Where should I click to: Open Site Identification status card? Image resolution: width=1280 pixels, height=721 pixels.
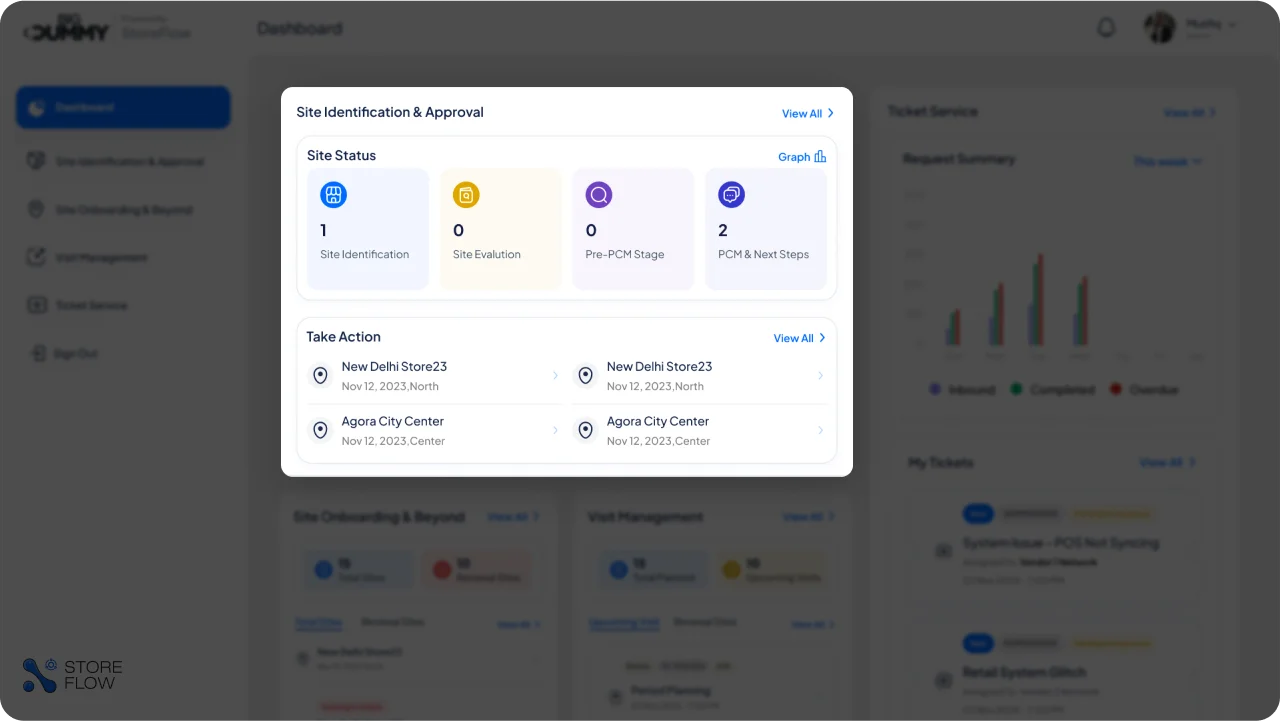tap(368, 229)
